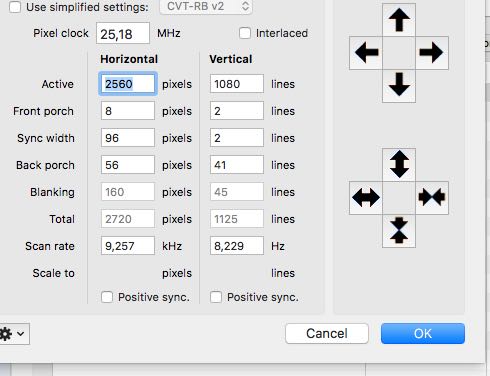
Task: Click the vertical Active lines field
Action: pyautogui.click(x=237, y=84)
